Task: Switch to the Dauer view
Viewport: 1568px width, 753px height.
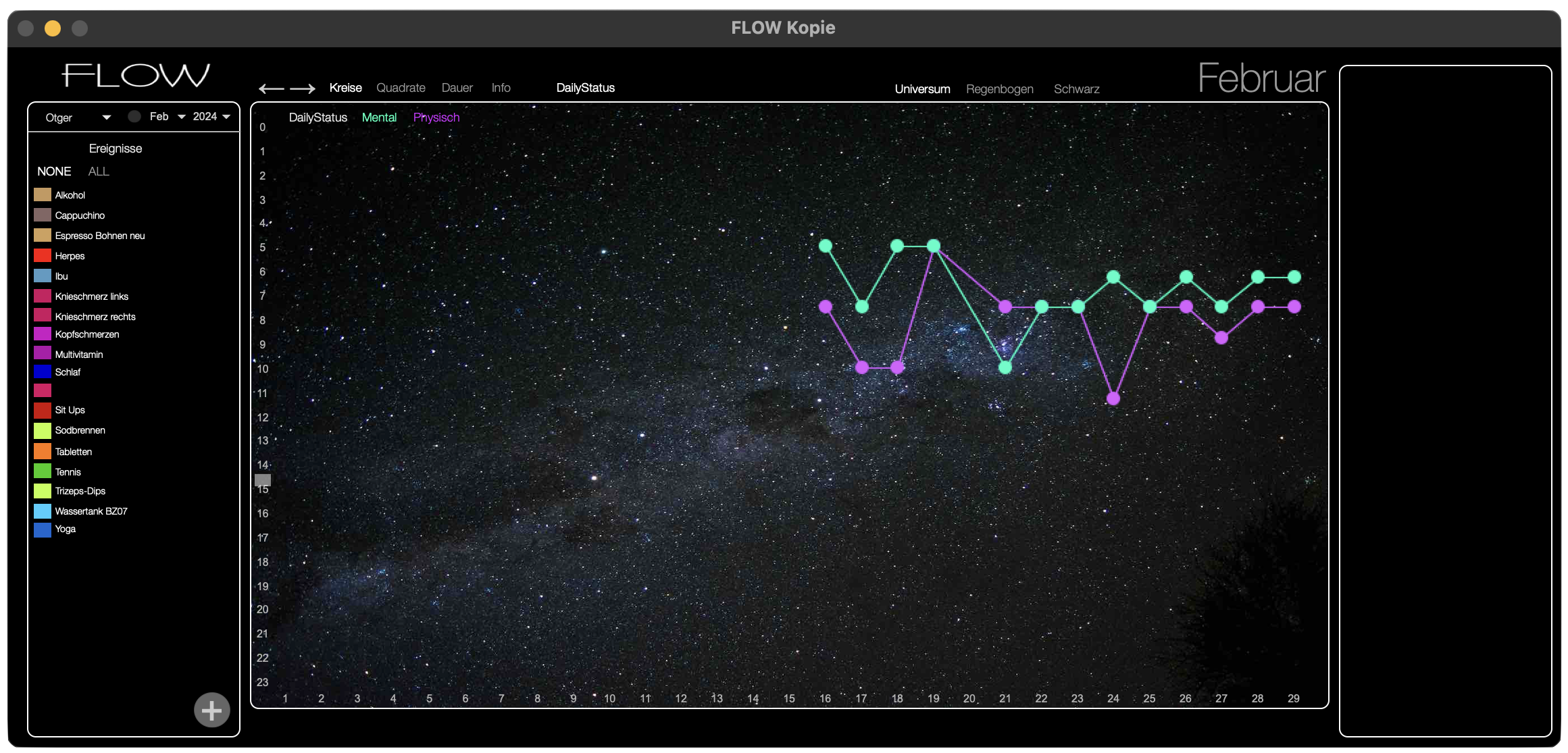Action: click(457, 88)
